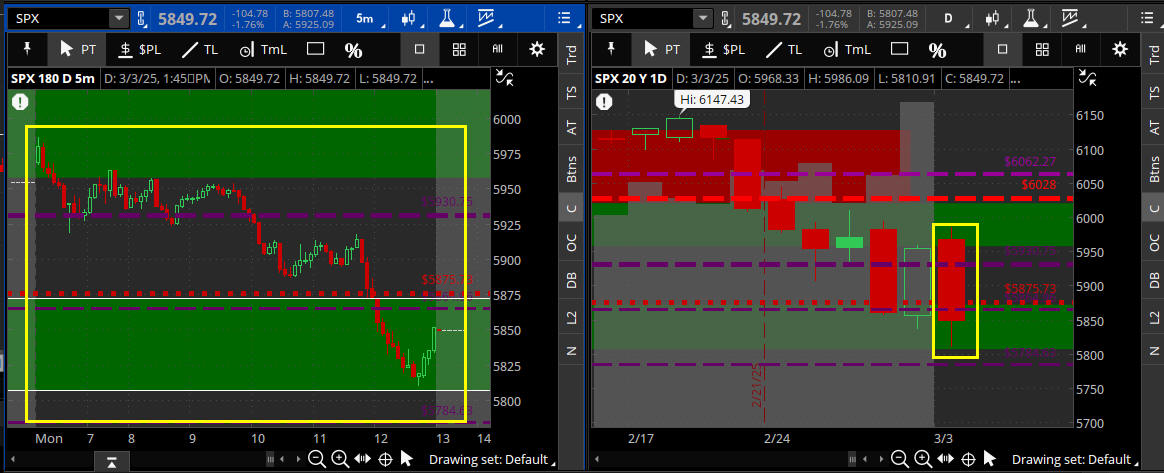Switch left chart to multi-grid cell view
The width and height of the screenshot is (1164, 473).
[x=458, y=49]
